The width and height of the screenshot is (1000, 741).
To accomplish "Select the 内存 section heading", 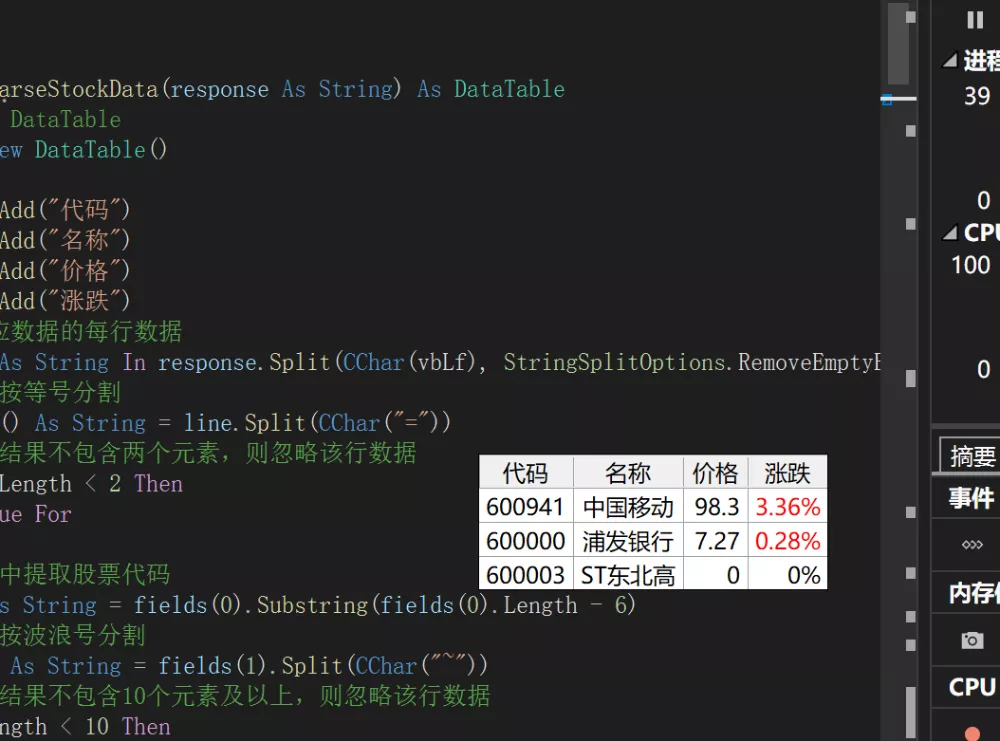I will 973,593.
